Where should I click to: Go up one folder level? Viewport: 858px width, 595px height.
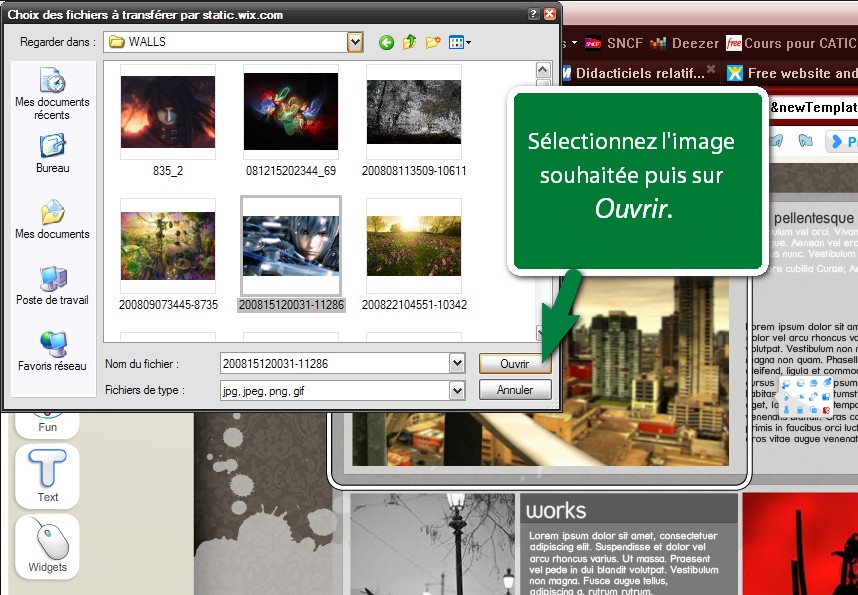tap(409, 42)
